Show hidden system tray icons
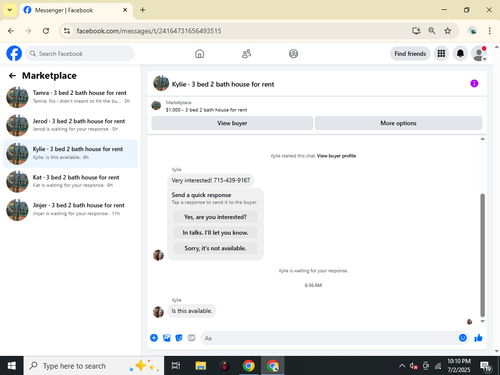Image resolution: width=500 pixels, height=375 pixels. (402, 366)
